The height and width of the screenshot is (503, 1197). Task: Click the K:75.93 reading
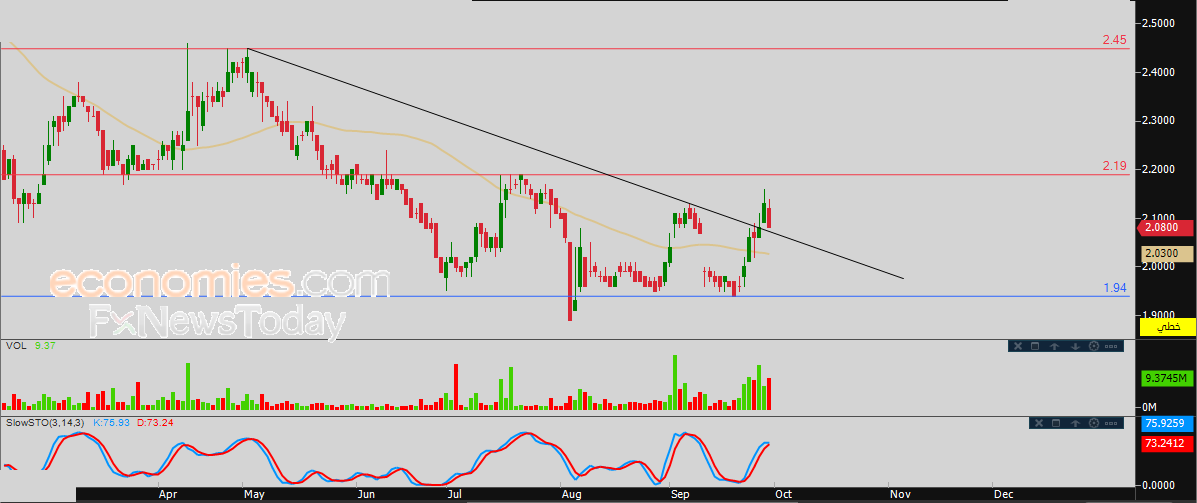(111, 421)
